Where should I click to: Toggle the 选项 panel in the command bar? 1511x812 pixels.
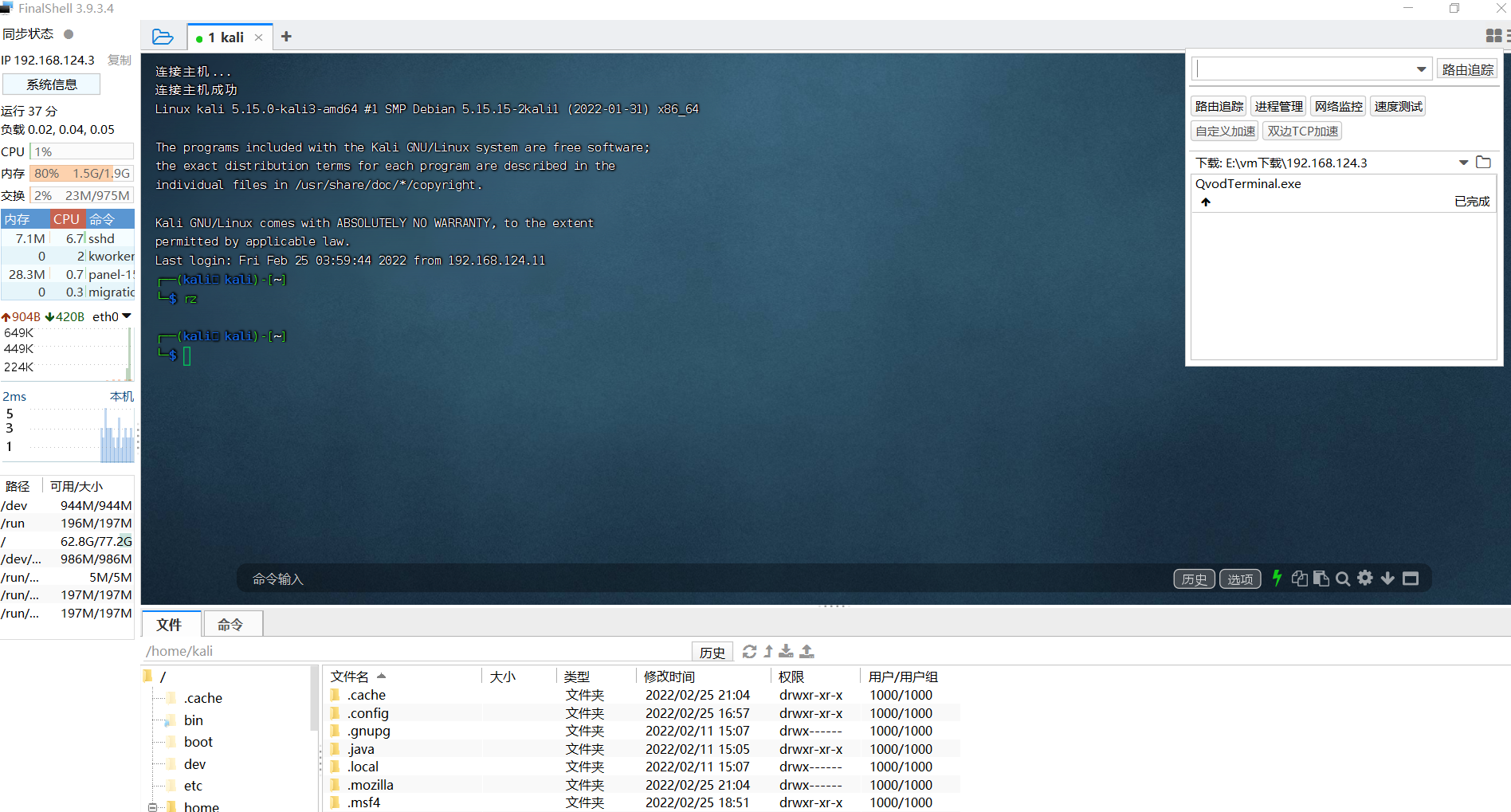point(1240,579)
